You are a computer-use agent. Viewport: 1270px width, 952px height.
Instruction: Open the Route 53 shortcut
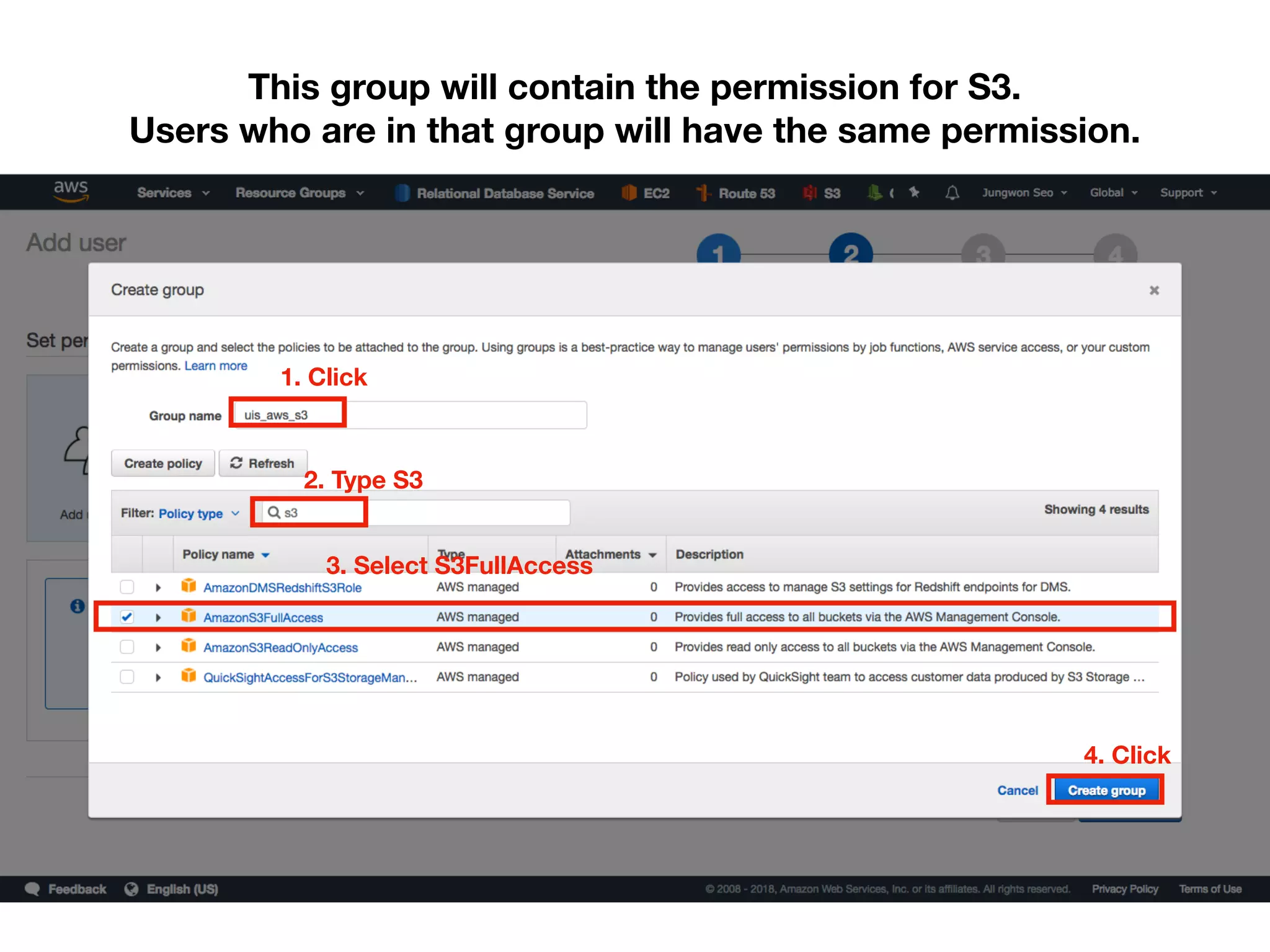pos(735,193)
